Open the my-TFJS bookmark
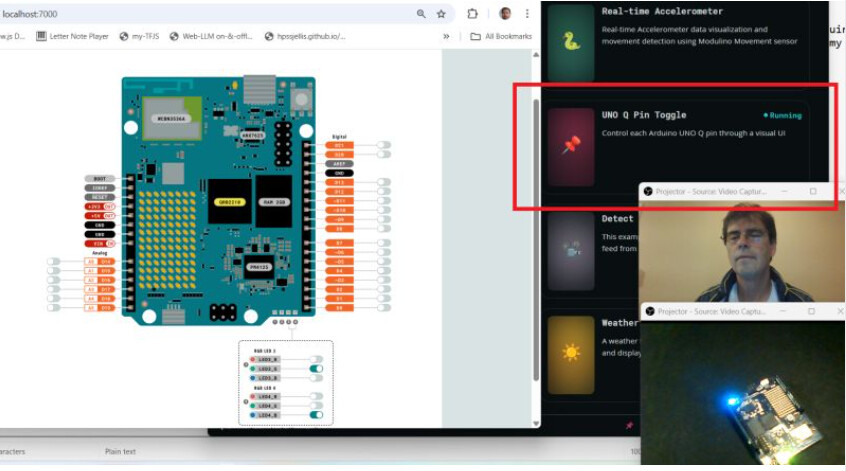 pos(139,36)
